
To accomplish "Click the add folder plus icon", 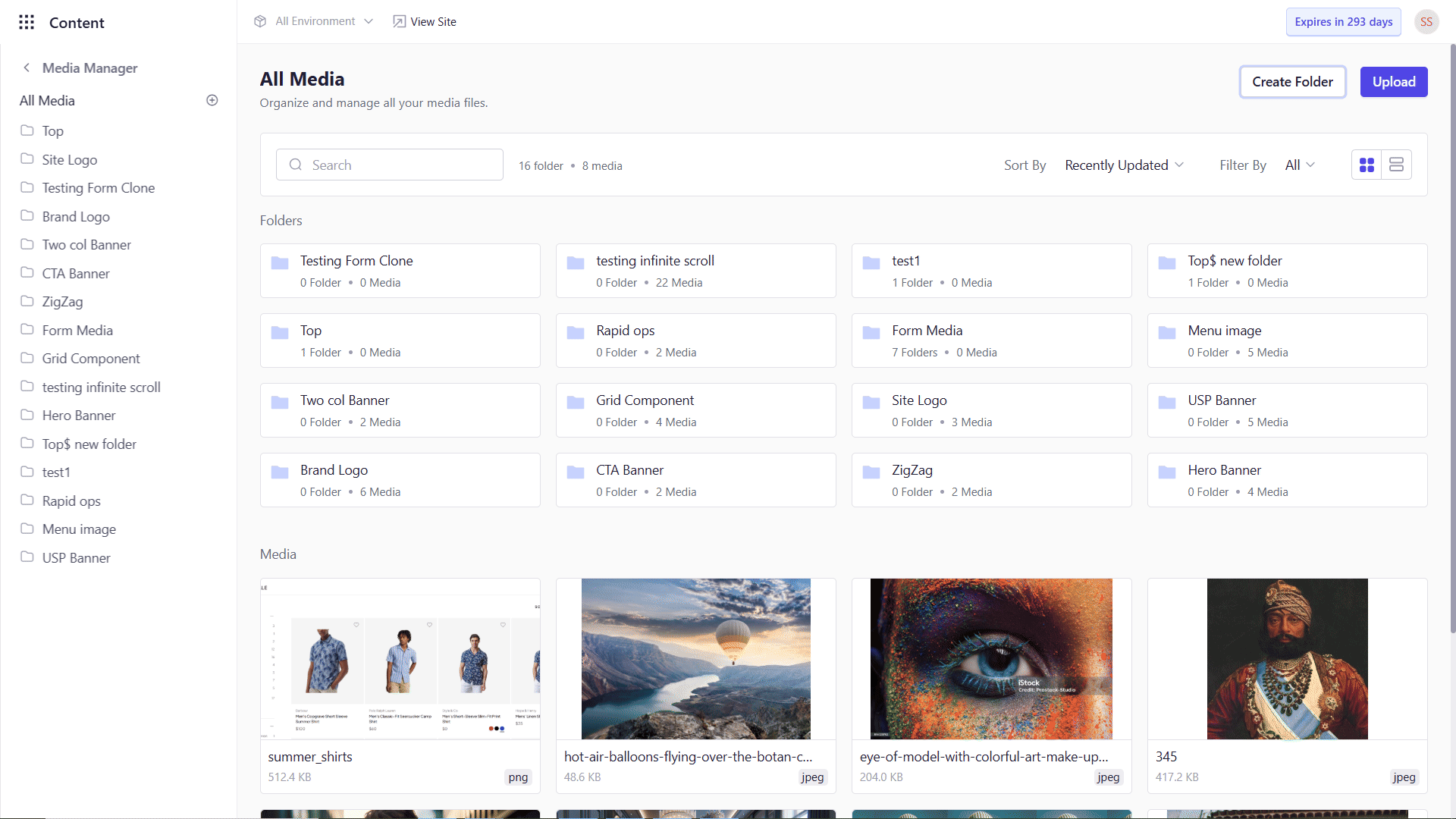I will 212,100.
